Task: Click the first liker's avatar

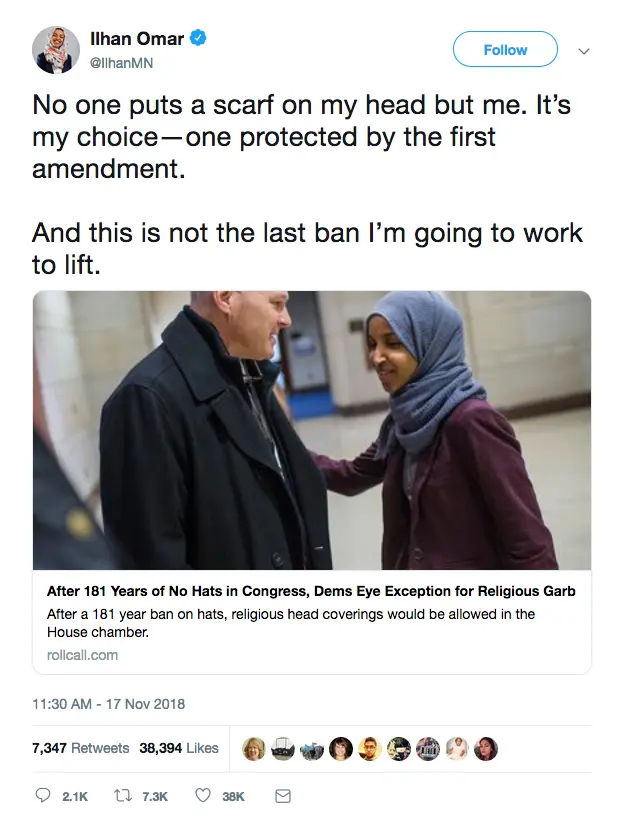Action: pos(251,746)
